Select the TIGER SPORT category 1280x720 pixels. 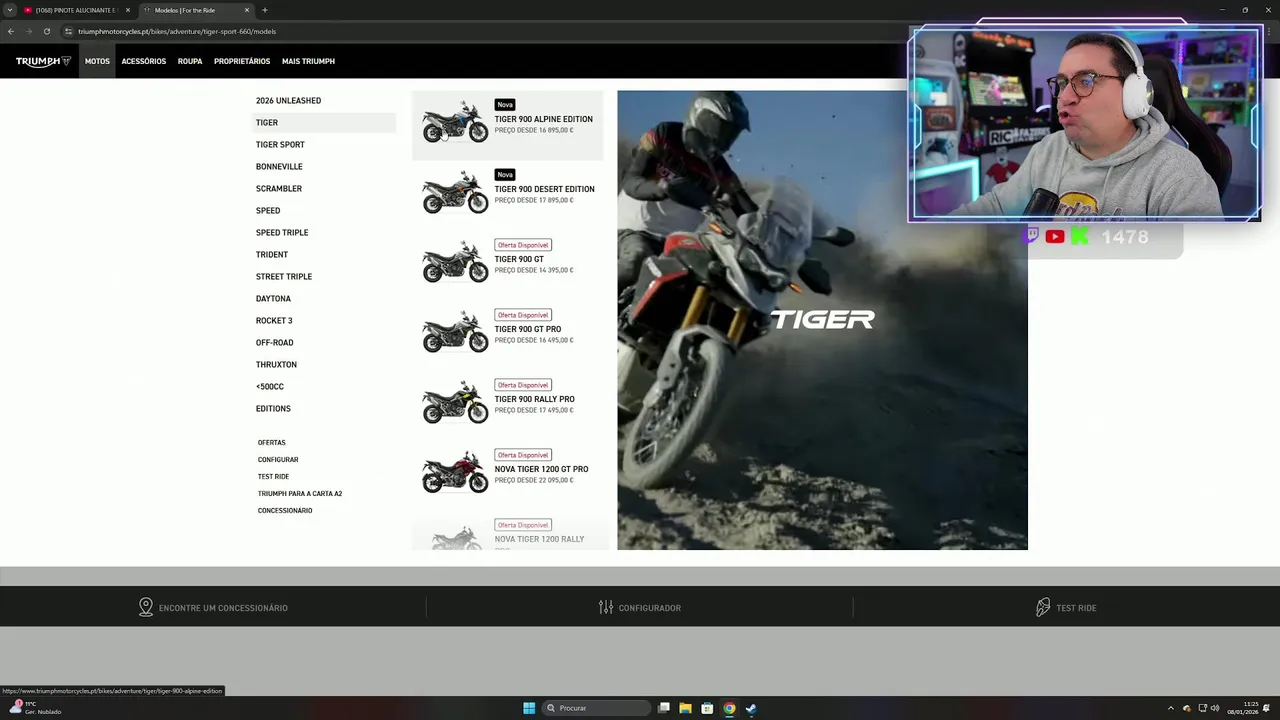(280, 145)
